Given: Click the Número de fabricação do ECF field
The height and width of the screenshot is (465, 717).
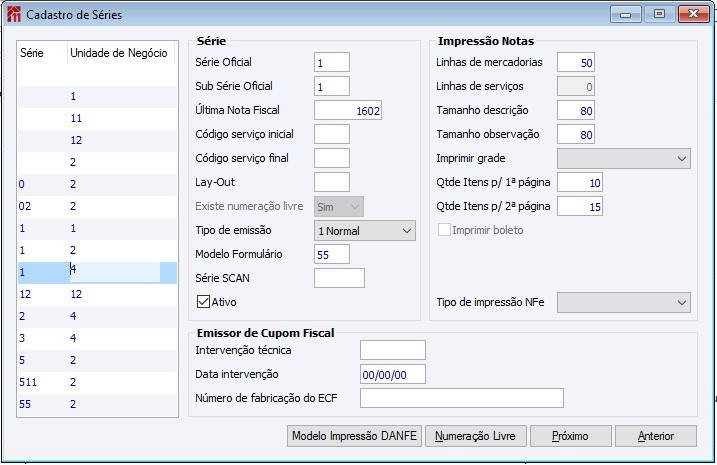Looking at the screenshot, I should (x=461, y=398).
